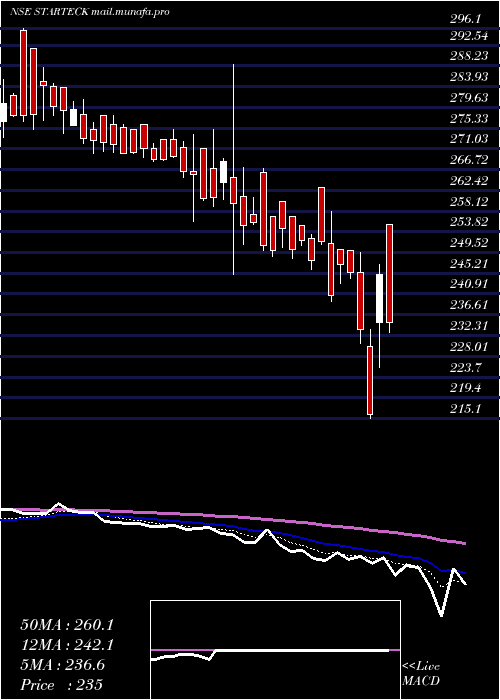Select the 283.93 price axis label
The image size is (500, 700).
(469, 77)
